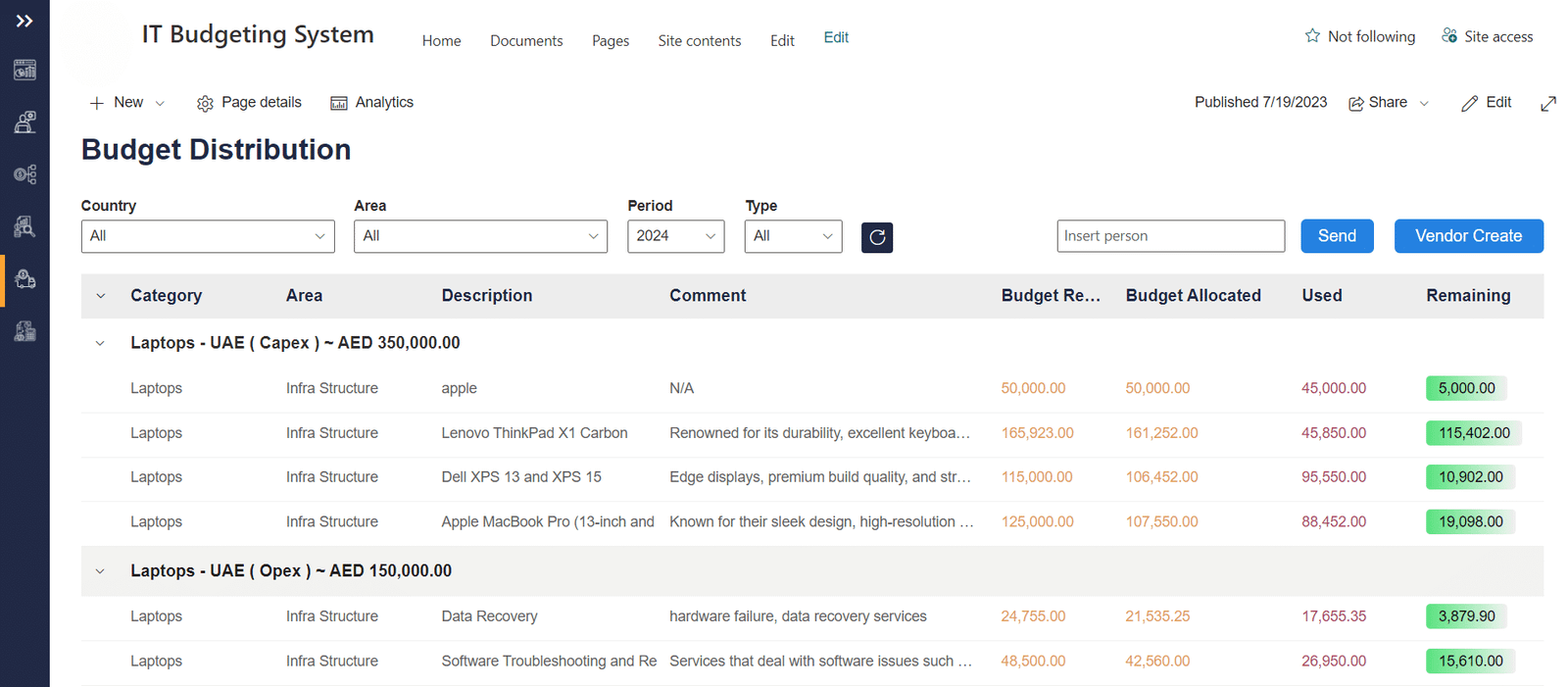The image size is (1568, 687).
Task: Click the green 3,879.90 remaining badge
Action: coord(1466,616)
